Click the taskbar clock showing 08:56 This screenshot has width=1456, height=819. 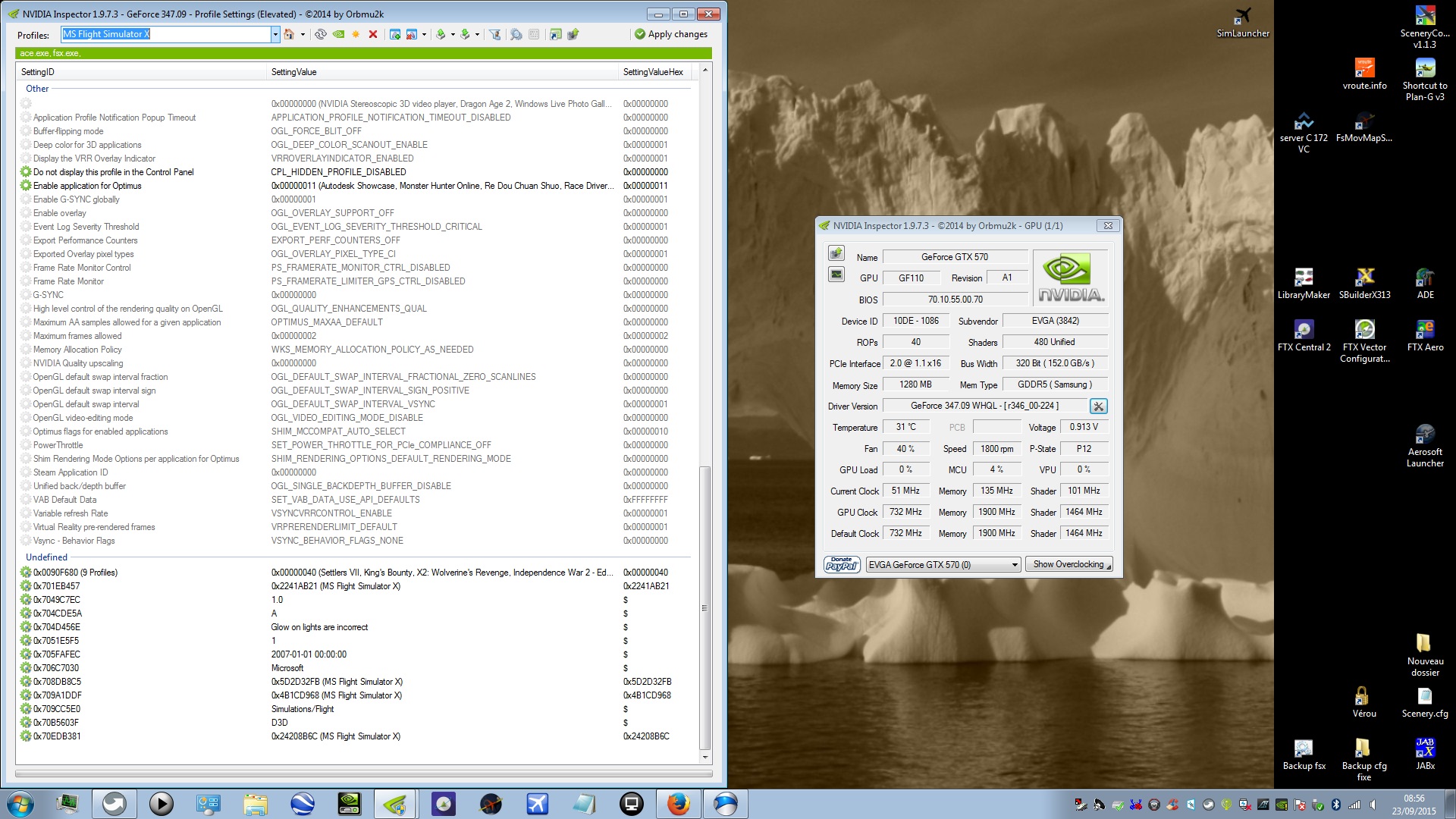[1414, 805]
